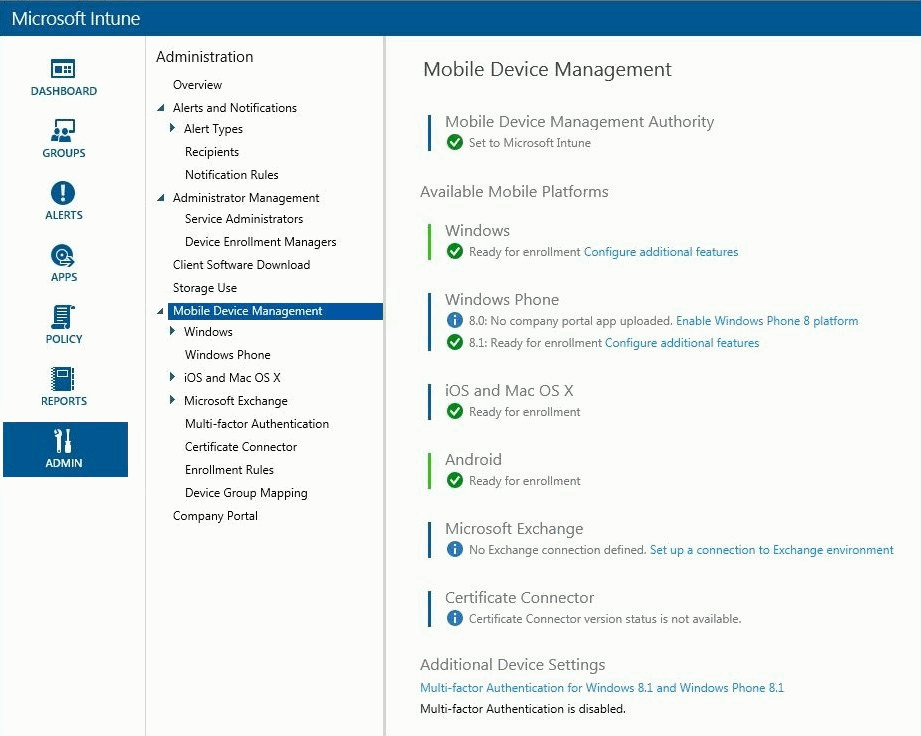Click the Microsoft Intune title in header
Viewport: 921px width, 736px height.
[76, 18]
